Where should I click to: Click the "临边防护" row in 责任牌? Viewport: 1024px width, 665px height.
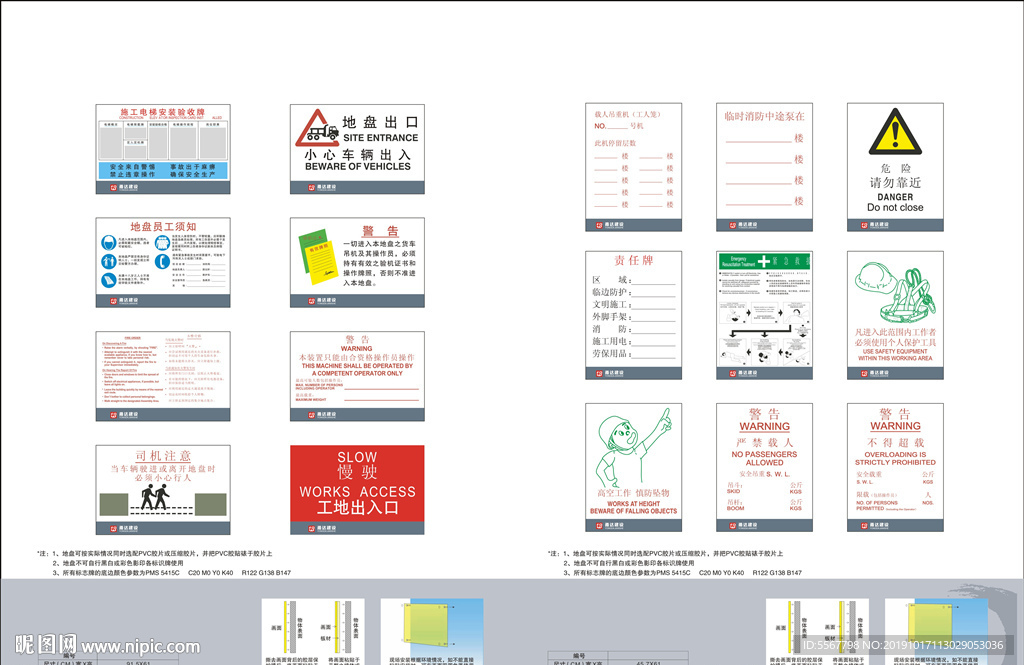[x=633, y=292]
